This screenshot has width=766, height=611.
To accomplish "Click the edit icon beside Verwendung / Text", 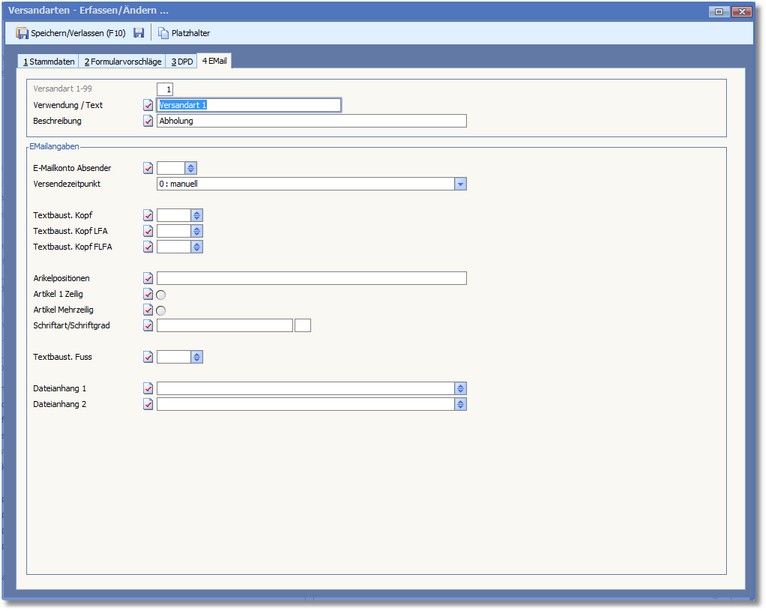I will click(149, 105).
